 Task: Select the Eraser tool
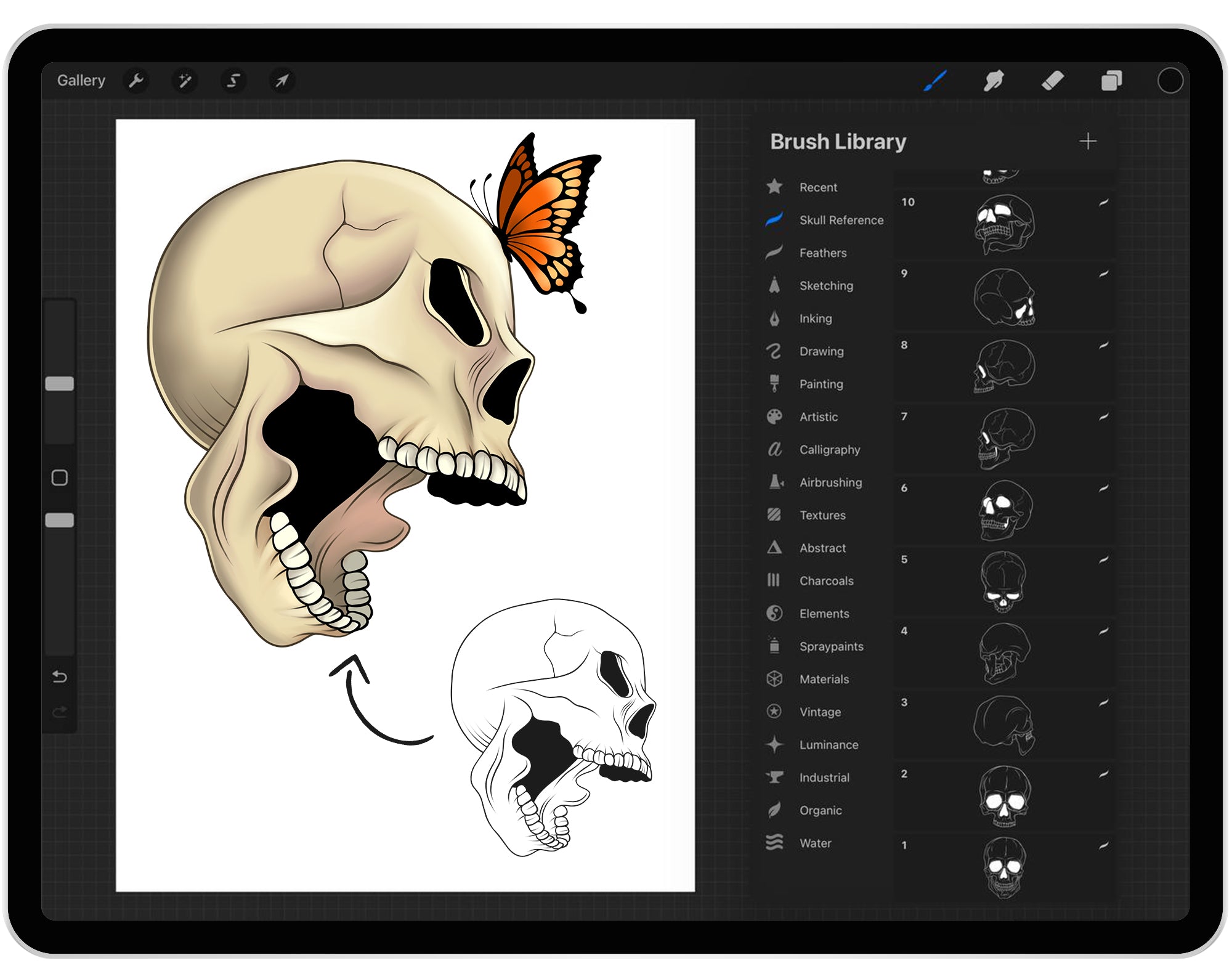point(1055,80)
